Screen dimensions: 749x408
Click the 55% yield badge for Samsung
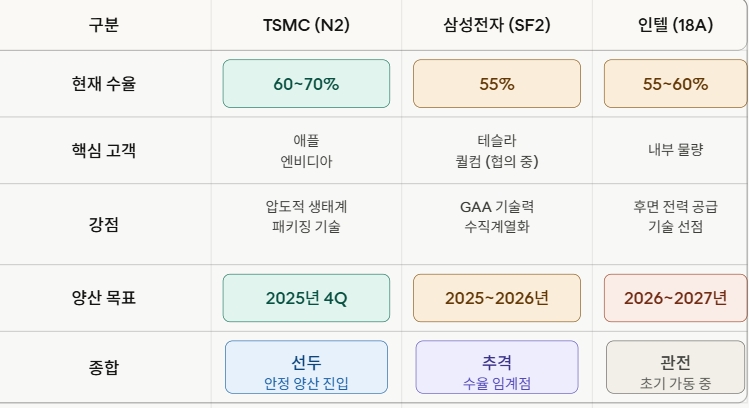(497, 84)
